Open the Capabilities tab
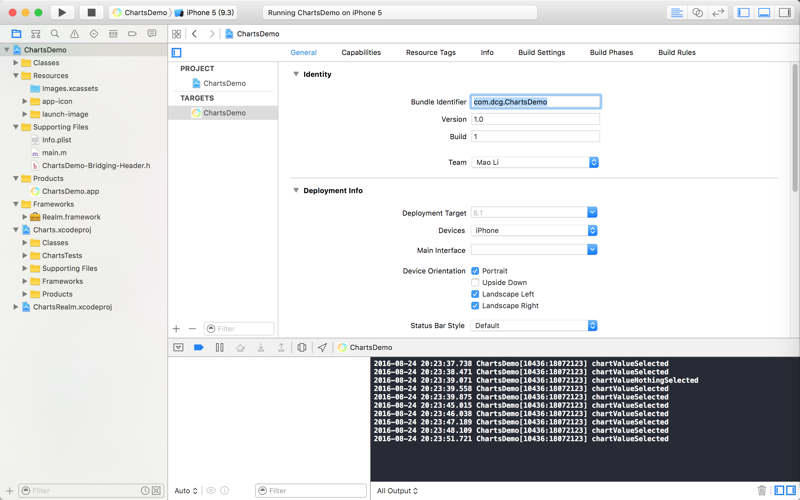The height and width of the screenshot is (500, 800). pos(361,52)
